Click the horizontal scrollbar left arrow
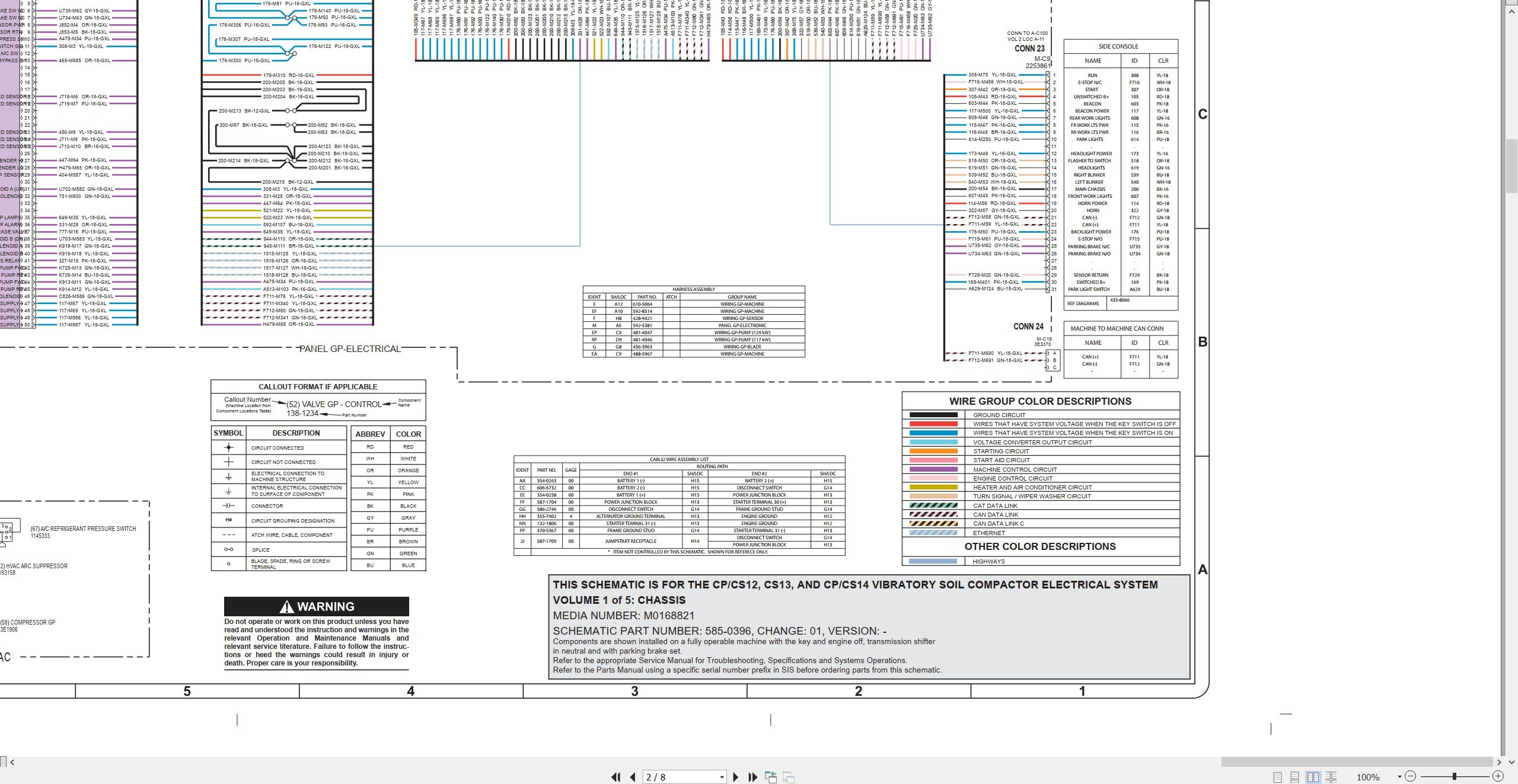The image size is (1518, 784). click(x=12, y=762)
